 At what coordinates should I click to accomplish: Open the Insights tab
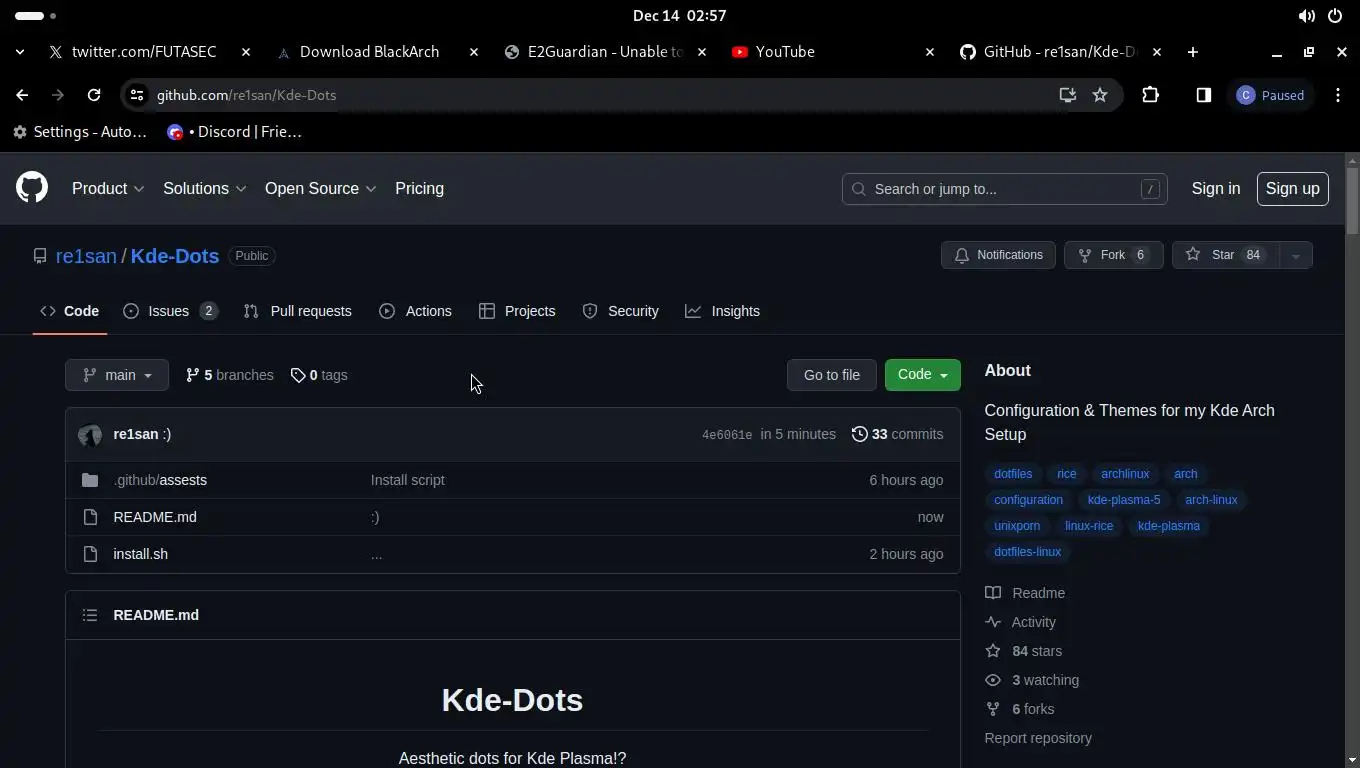tap(722, 311)
